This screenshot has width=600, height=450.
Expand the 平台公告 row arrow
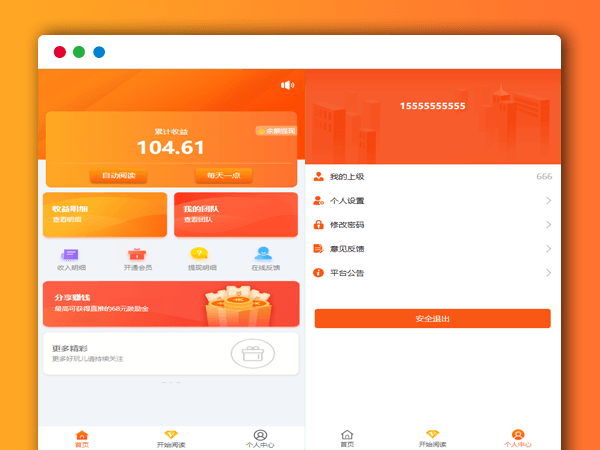(x=548, y=273)
